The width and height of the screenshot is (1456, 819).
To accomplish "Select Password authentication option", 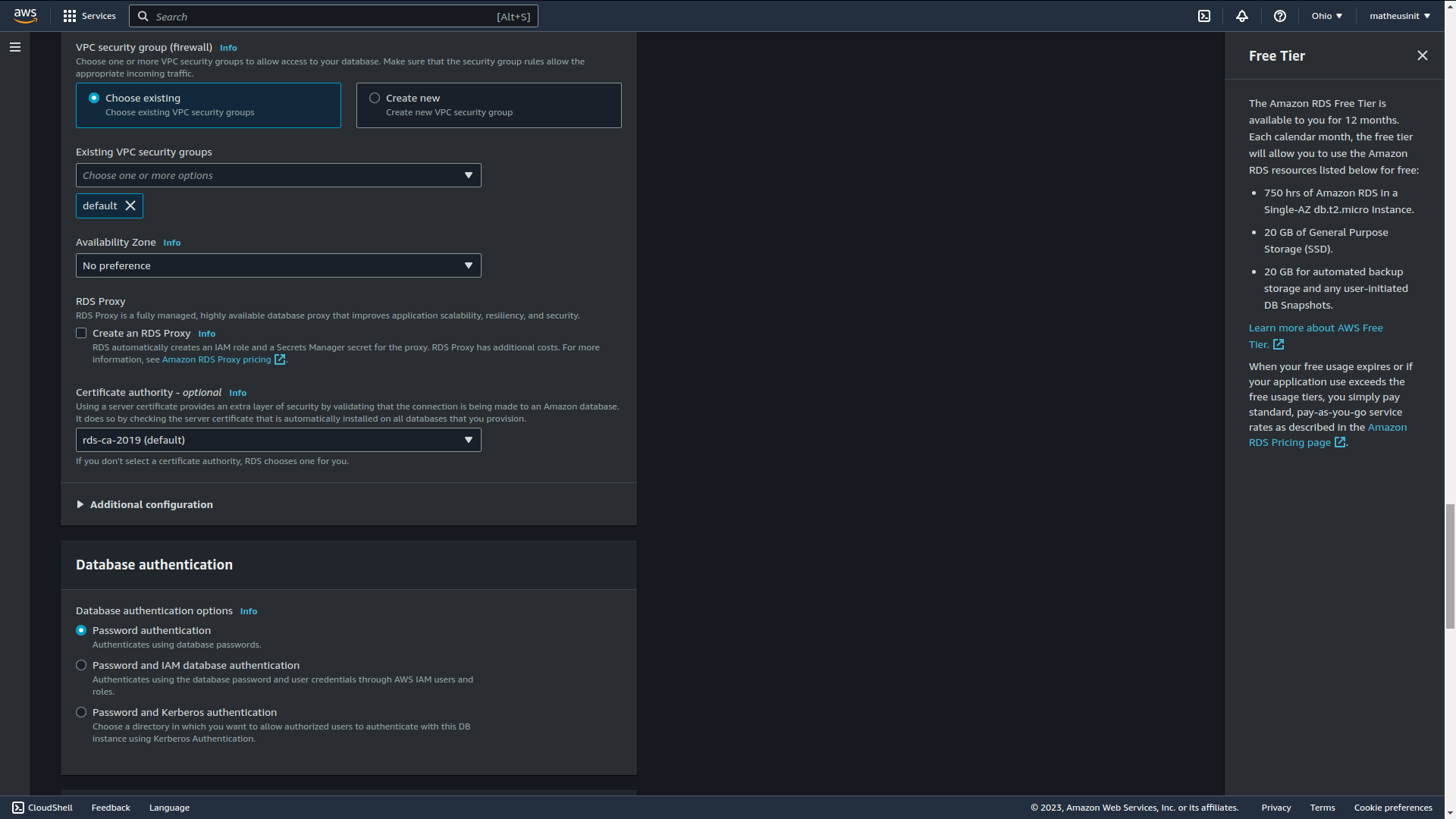I will pos(81,630).
